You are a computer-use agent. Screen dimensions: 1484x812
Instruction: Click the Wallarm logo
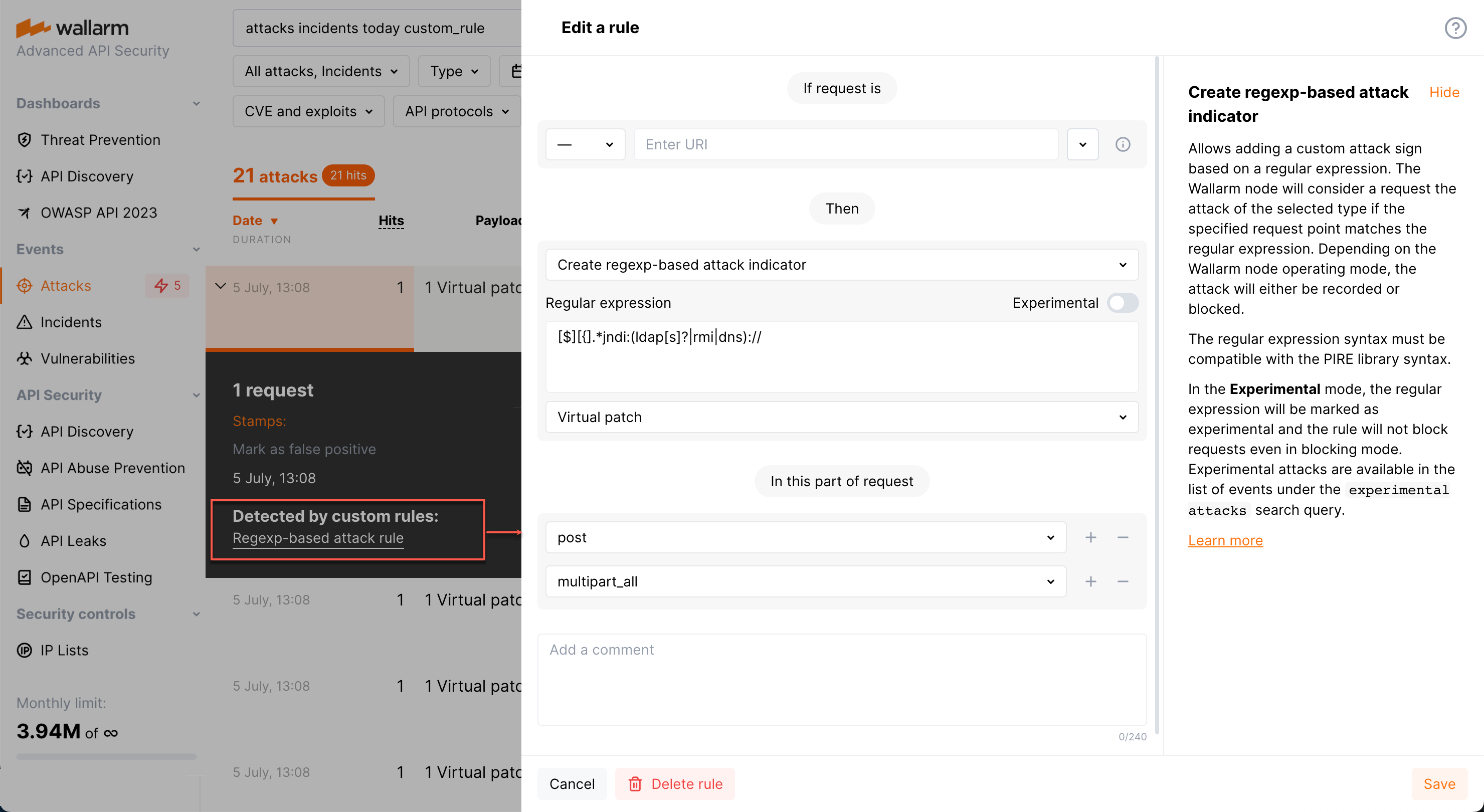[x=73, y=27]
